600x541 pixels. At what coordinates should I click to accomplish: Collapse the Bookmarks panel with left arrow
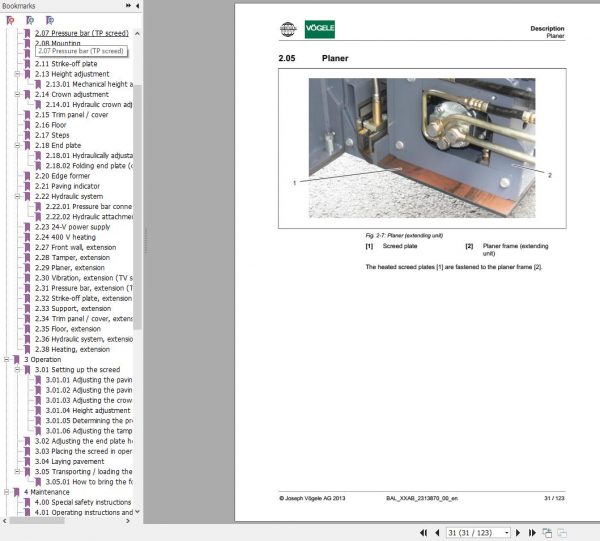click(137, 6)
